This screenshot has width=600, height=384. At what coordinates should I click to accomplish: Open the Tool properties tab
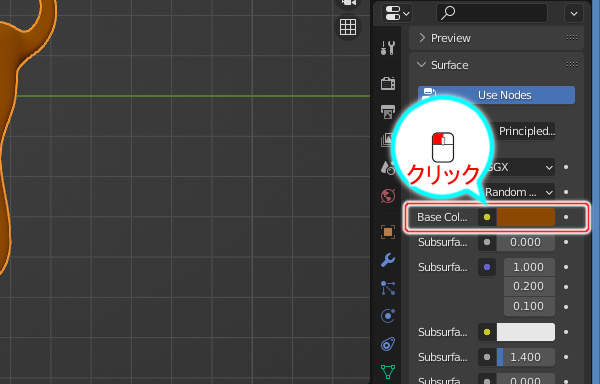pyautogui.click(x=388, y=48)
